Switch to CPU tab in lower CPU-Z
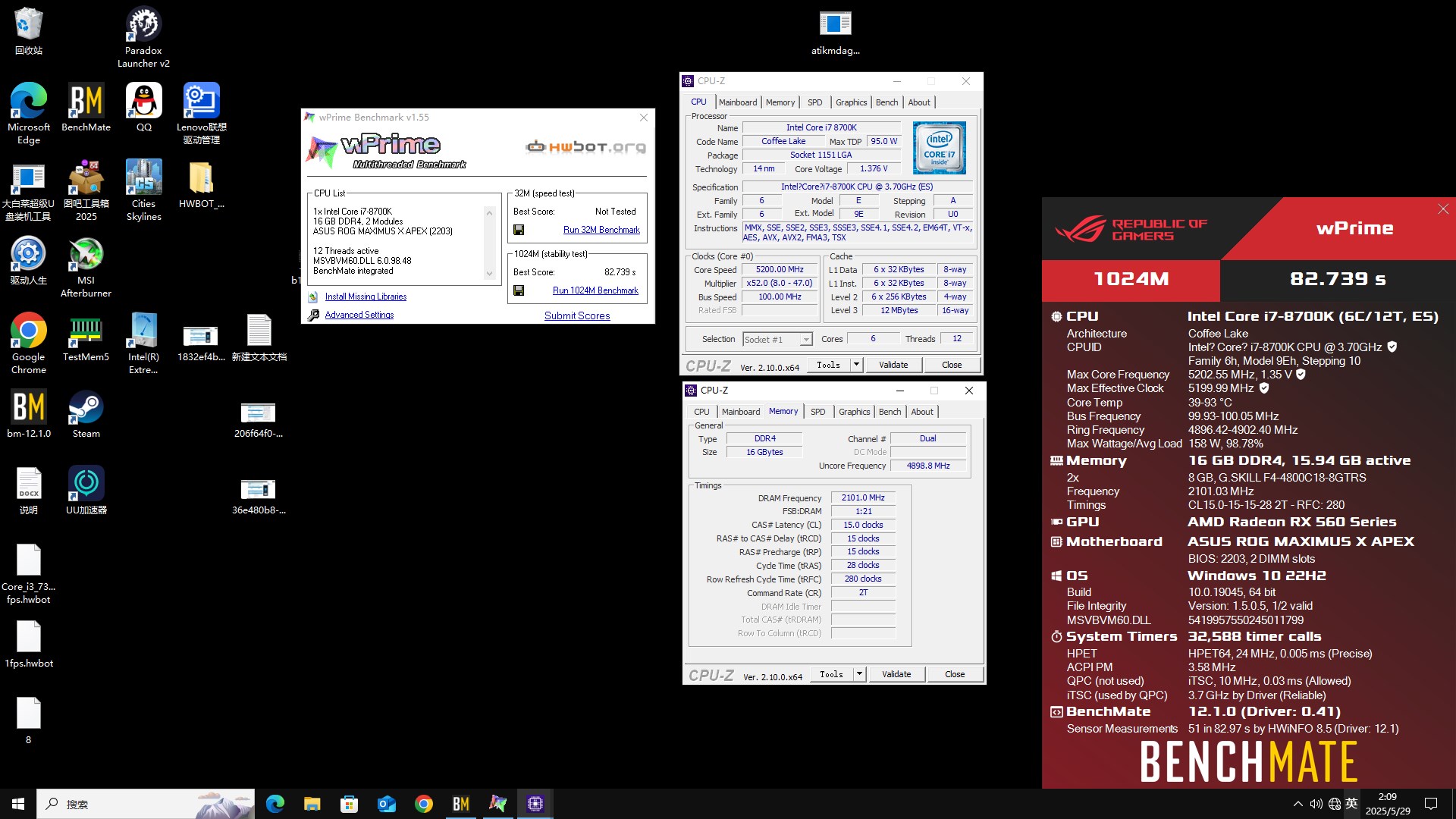This screenshot has height=819, width=1456. [701, 412]
